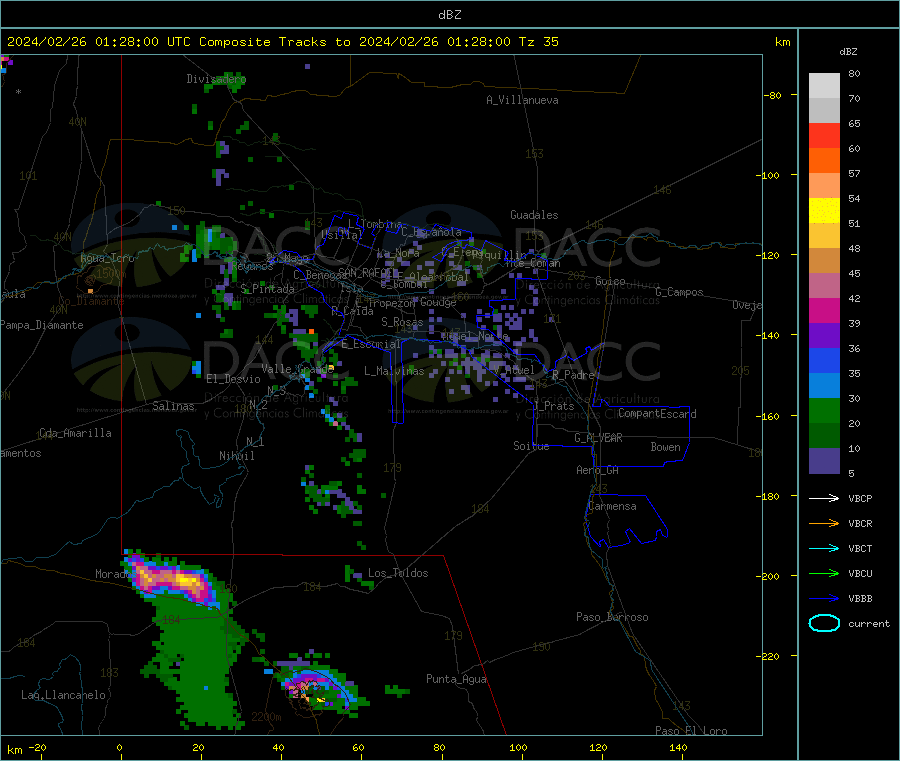Click the 'Los_Toldos' map label
Image resolution: width=900 pixels, height=761 pixels.
tap(398, 573)
